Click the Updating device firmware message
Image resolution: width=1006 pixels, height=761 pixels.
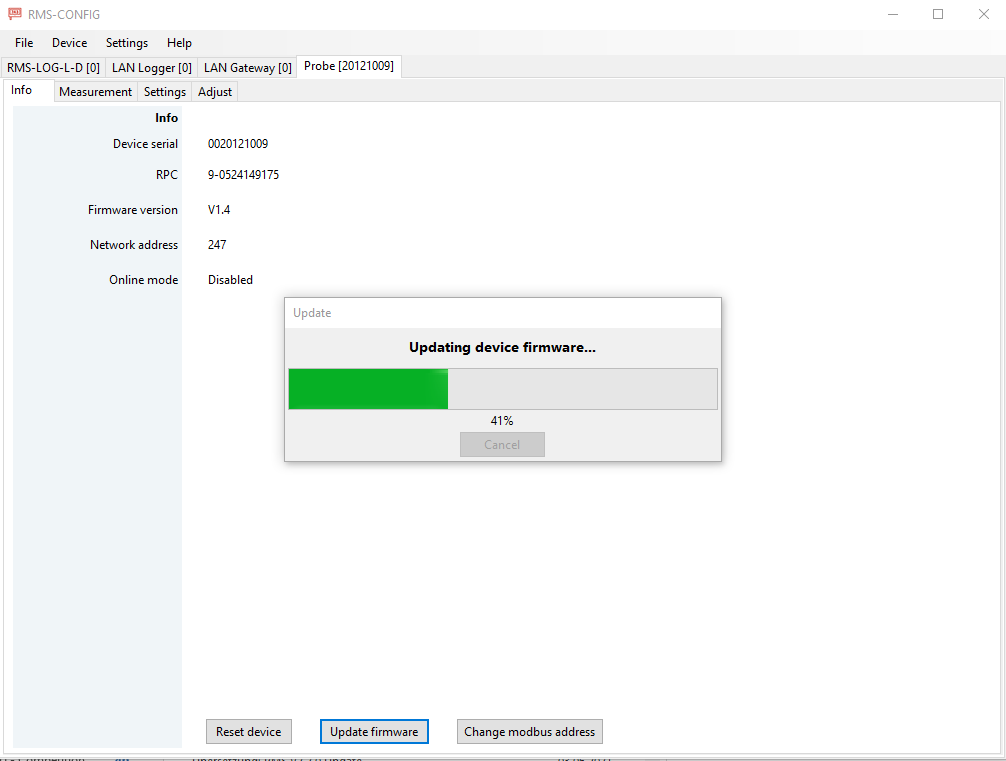tap(502, 347)
